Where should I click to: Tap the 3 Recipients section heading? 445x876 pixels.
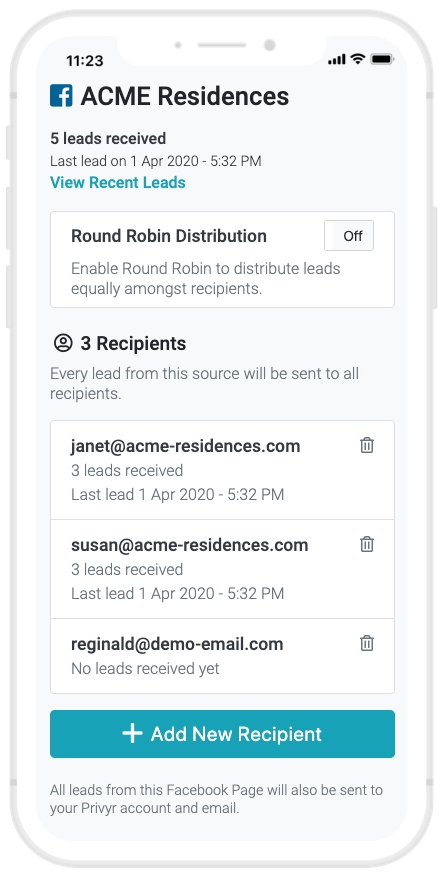133,344
